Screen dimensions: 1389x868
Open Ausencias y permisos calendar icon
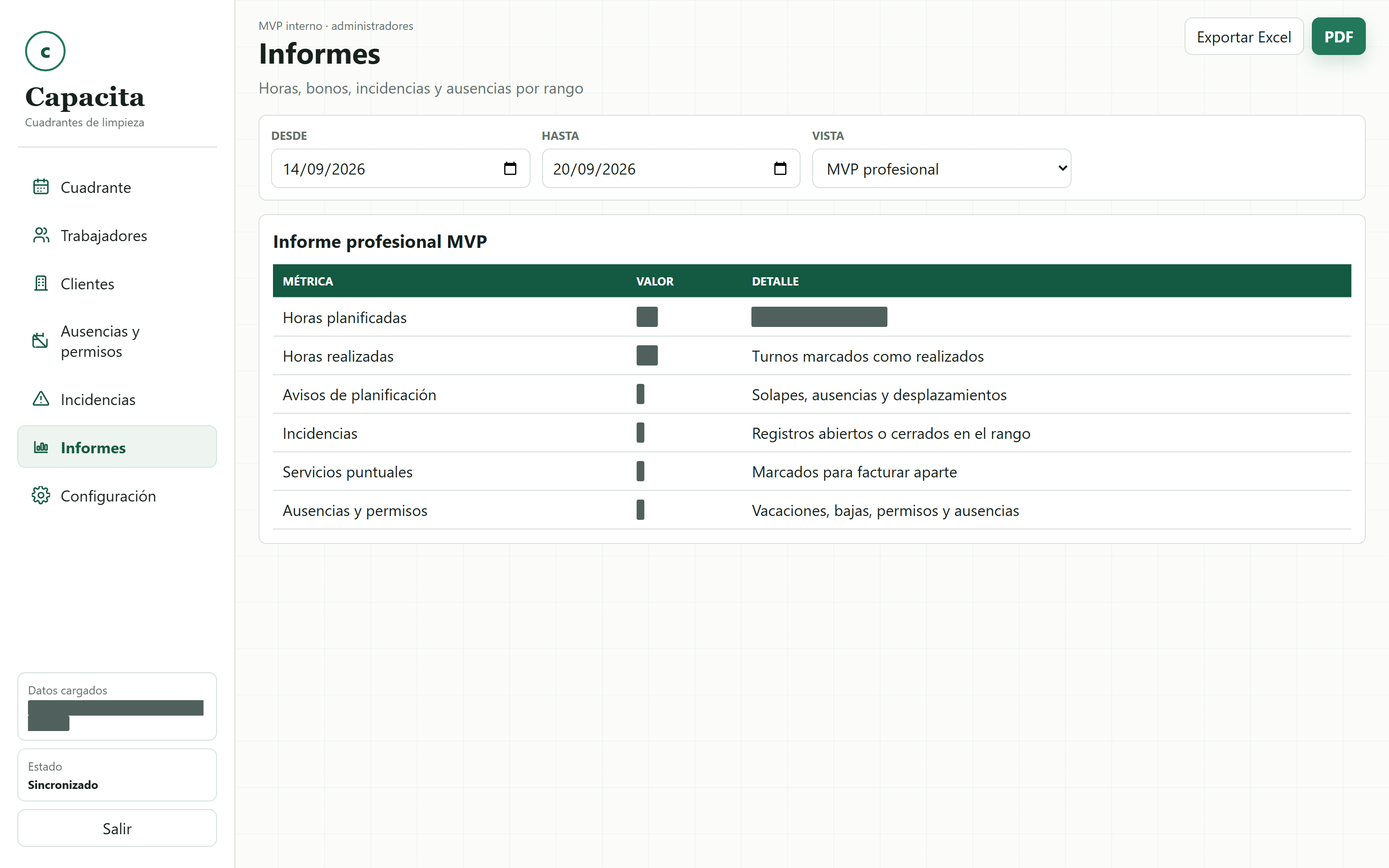point(41,341)
